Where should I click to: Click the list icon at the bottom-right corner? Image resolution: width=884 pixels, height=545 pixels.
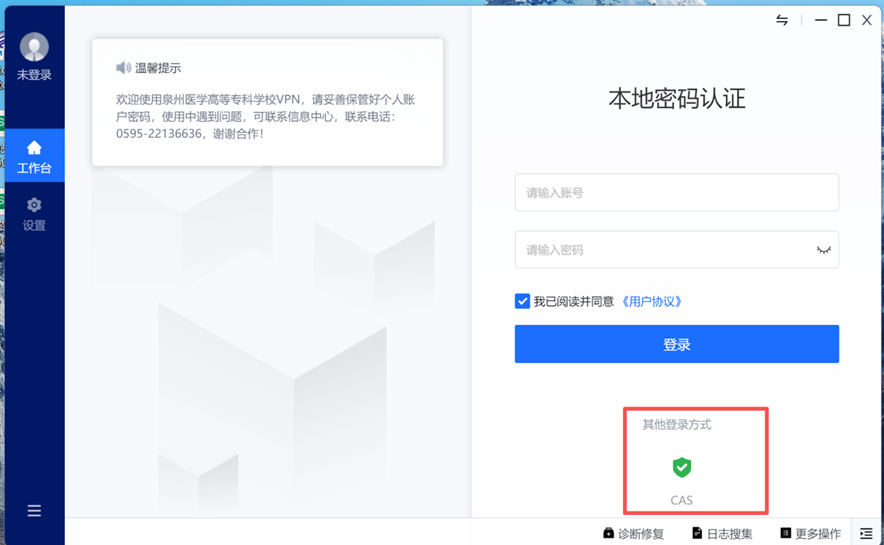pyautogui.click(x=866, y=533)
